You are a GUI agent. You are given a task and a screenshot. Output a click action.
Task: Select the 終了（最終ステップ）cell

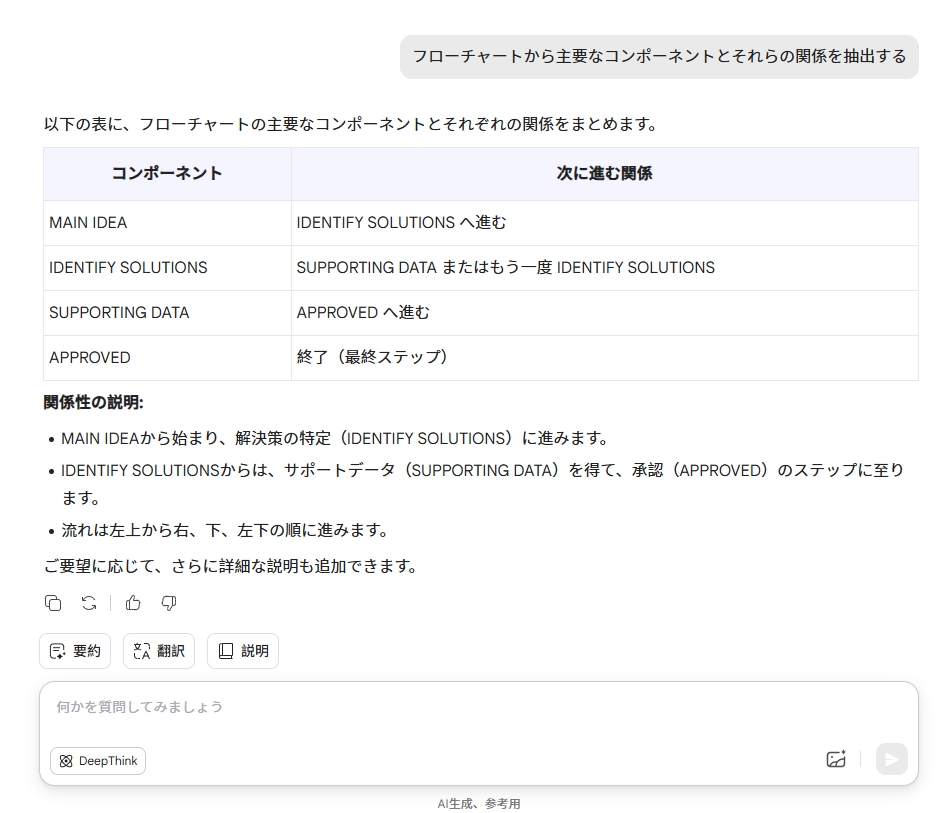pyautogui.click(x=604, y=358)
